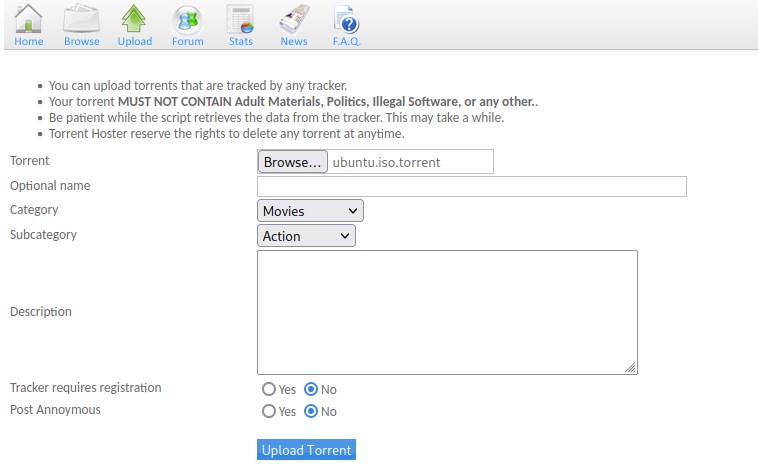Choose Yes for Post Annoymous
The height and width of the screenshot is (473, 758).
pyautogui.click(x=268, y=411)
